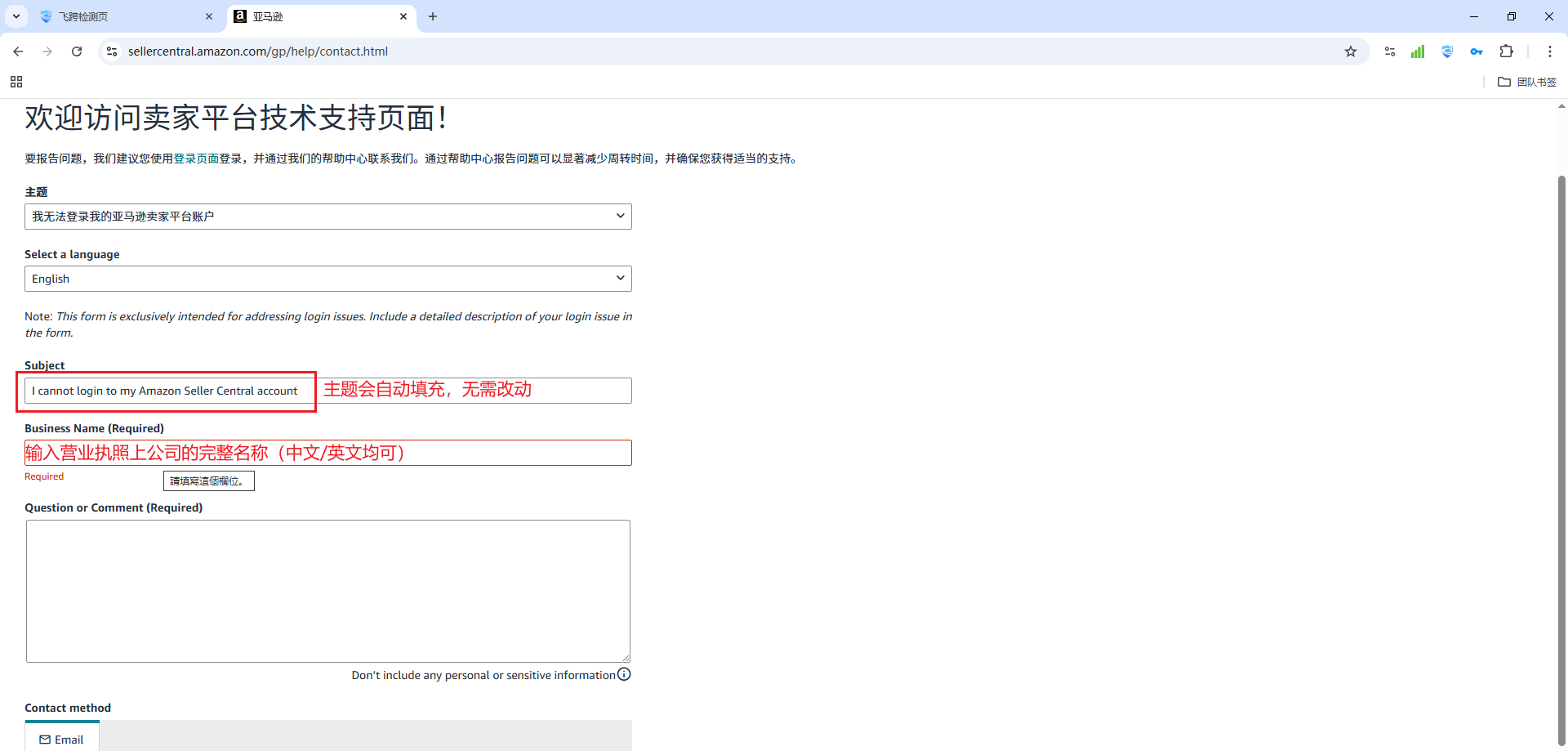Close the 飞跨检测页 tab

coord(209,16)
